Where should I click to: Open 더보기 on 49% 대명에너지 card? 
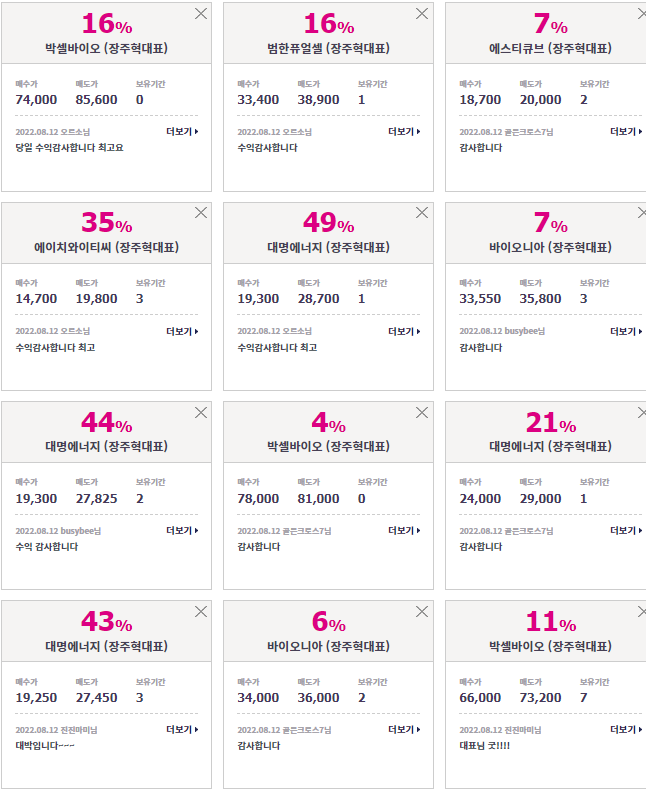point(404,331)
